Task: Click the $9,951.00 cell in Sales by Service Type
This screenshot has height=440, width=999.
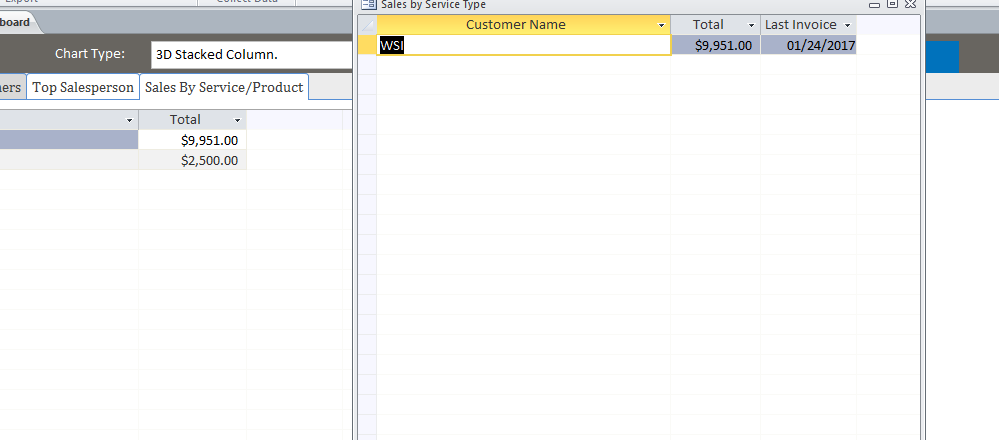Action: click(715, 45)
